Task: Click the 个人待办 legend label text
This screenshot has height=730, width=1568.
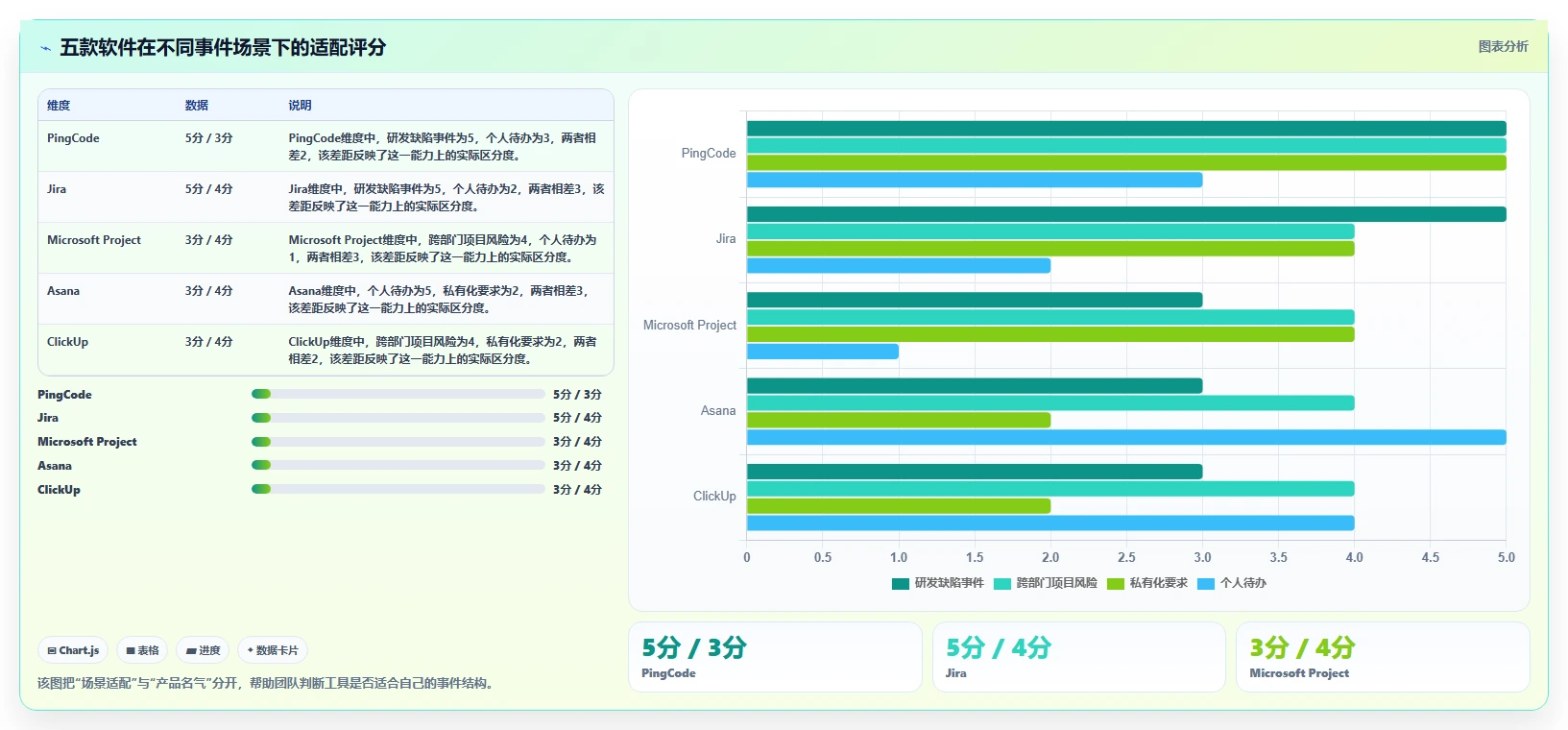Action: coord(1242,583)
